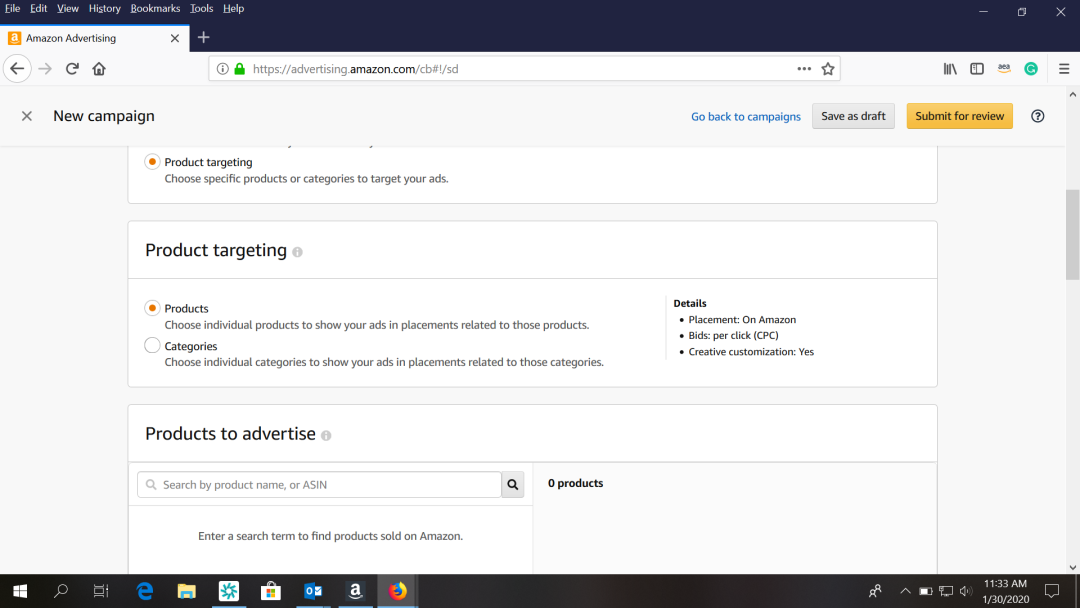1080x608 pixels.
Task: Open page actions three-dot menu in address bar
Action: pos(804,69)
